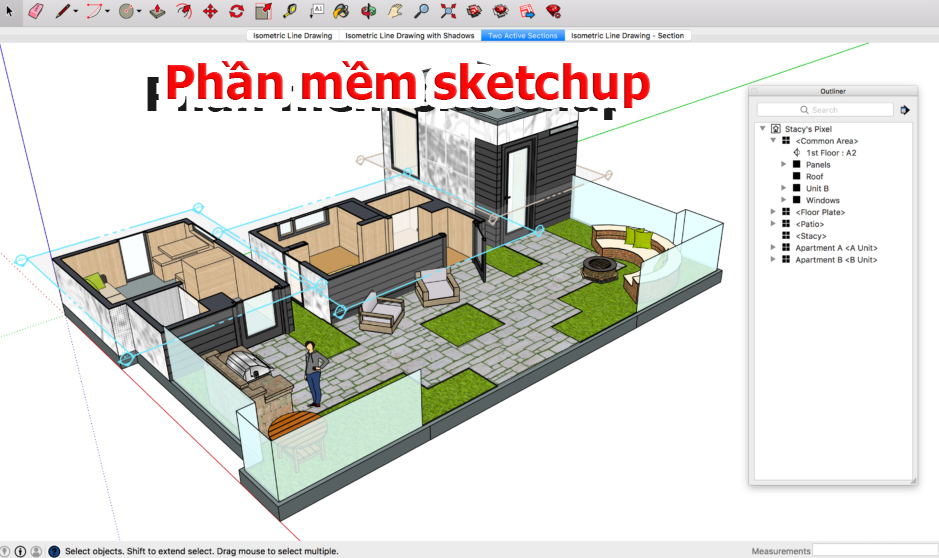
Task: Expand Apartment B <B Unit>
Action: pos(773,259)
